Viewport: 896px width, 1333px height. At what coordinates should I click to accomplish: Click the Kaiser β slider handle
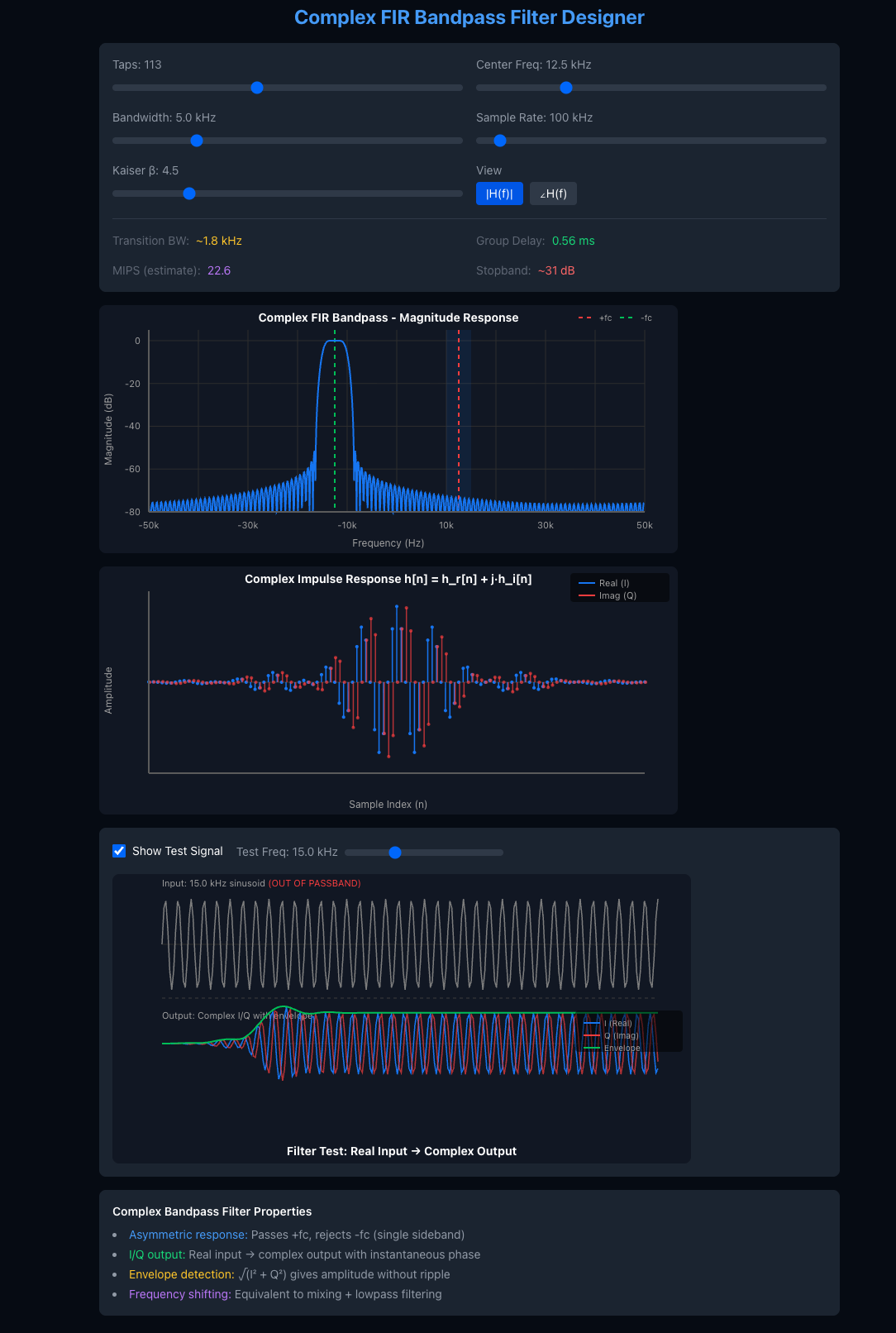click(189, 193)
